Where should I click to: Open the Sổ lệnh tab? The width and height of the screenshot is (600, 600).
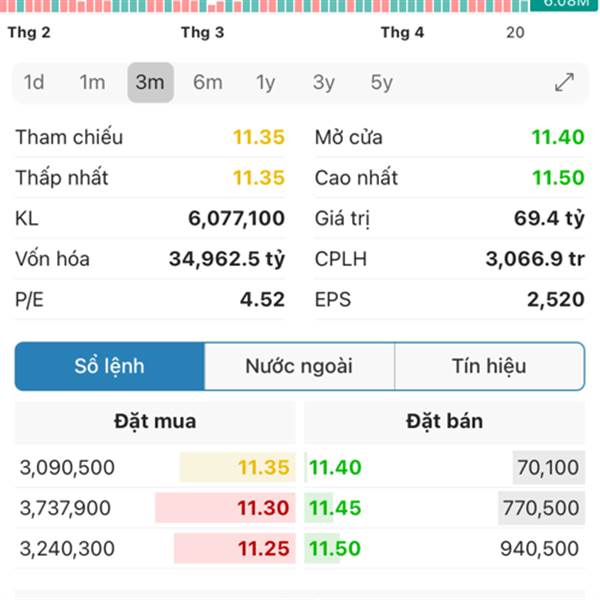109,366
